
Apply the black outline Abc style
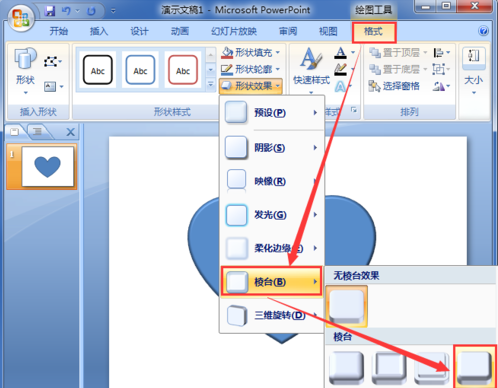[97, 70]
